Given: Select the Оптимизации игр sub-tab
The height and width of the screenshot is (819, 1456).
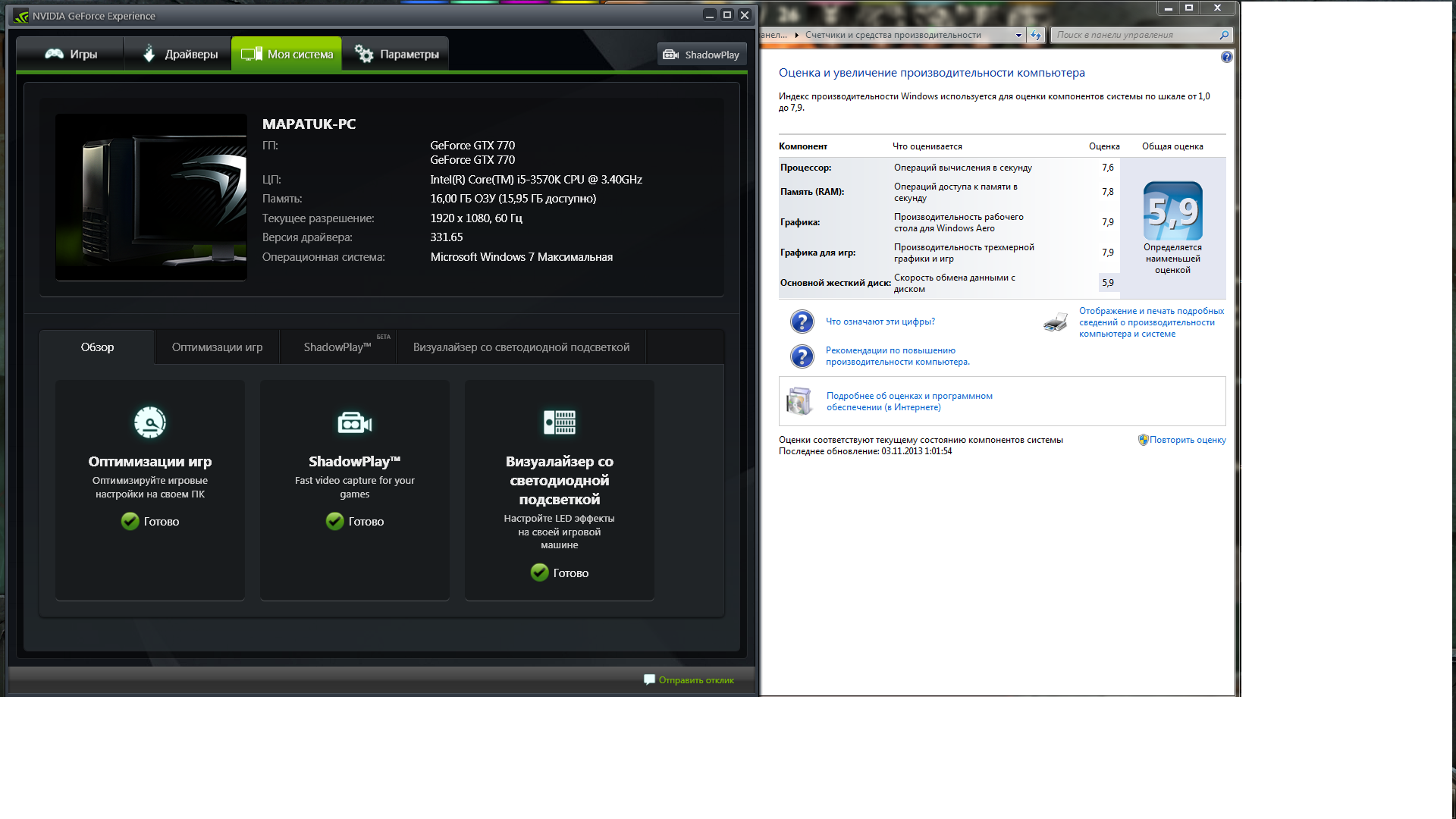Looking at the screenshot, I should [217, 347].
